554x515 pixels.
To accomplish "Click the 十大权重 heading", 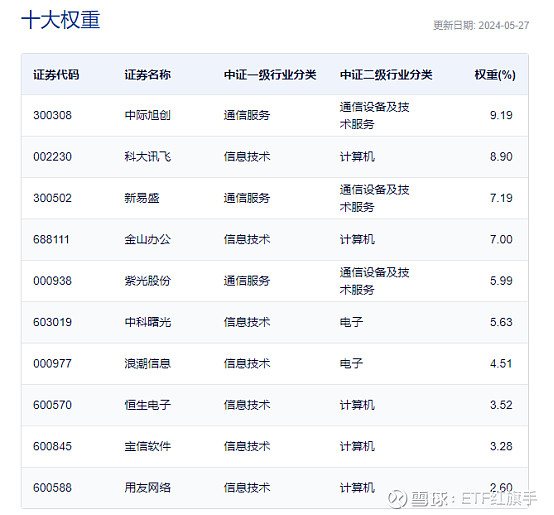I will coord(61,20).
